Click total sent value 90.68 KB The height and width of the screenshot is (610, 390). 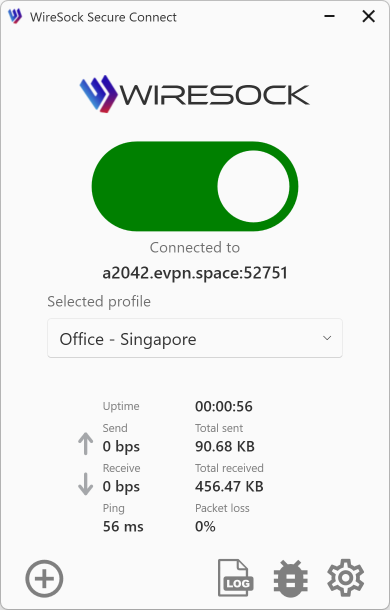pyautogui.click(x=225, y=447)
